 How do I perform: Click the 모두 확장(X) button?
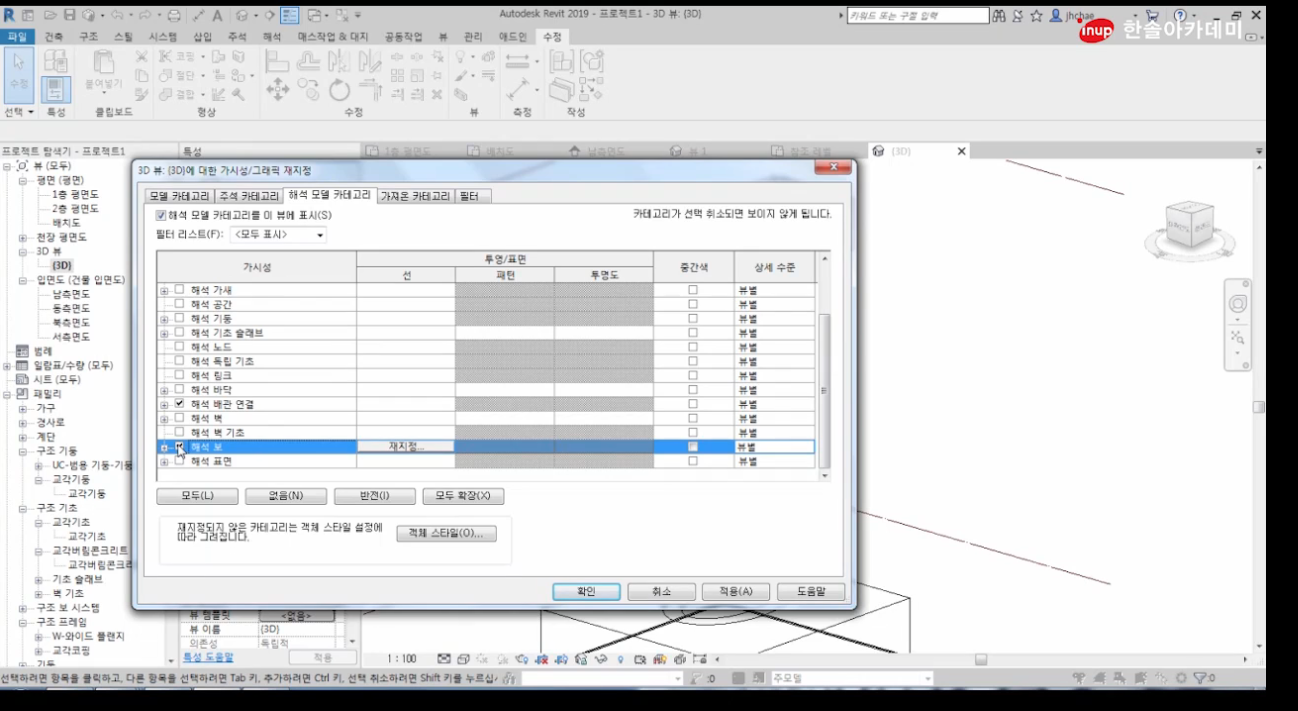click(462, 496)
